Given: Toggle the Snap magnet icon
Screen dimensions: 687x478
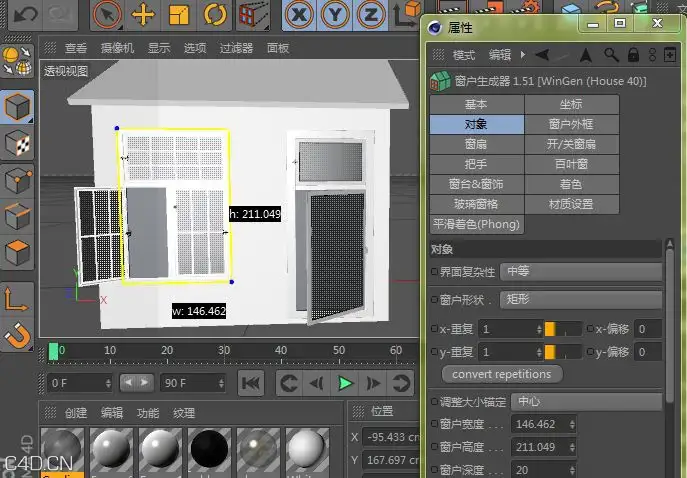Looking at the screenshot, I should (x=17, y=335).
